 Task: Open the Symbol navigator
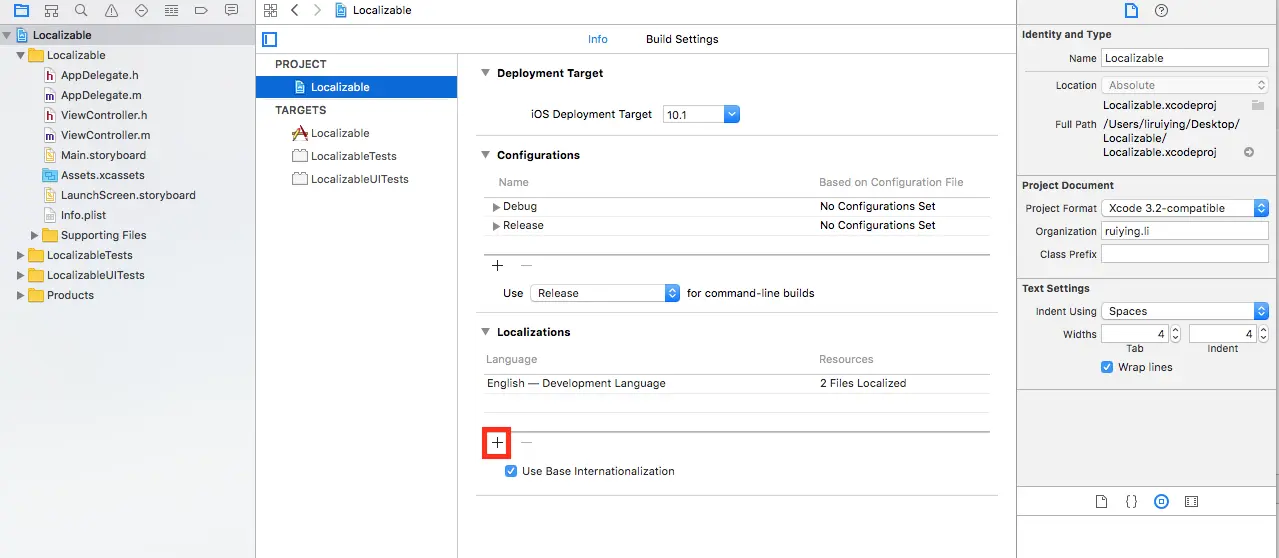(x=51, y=10)
